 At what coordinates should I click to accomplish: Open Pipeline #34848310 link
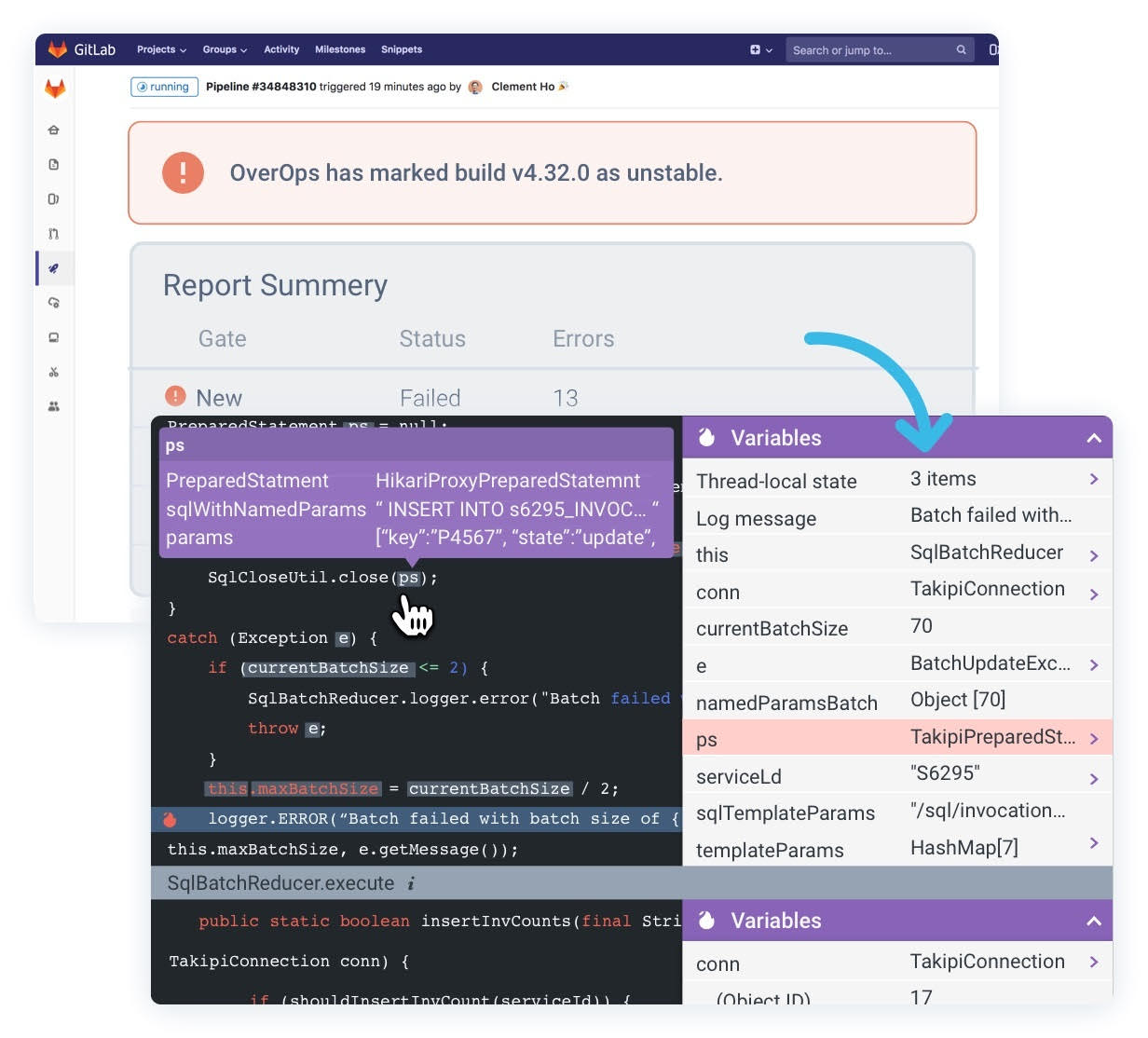[261, 87]
